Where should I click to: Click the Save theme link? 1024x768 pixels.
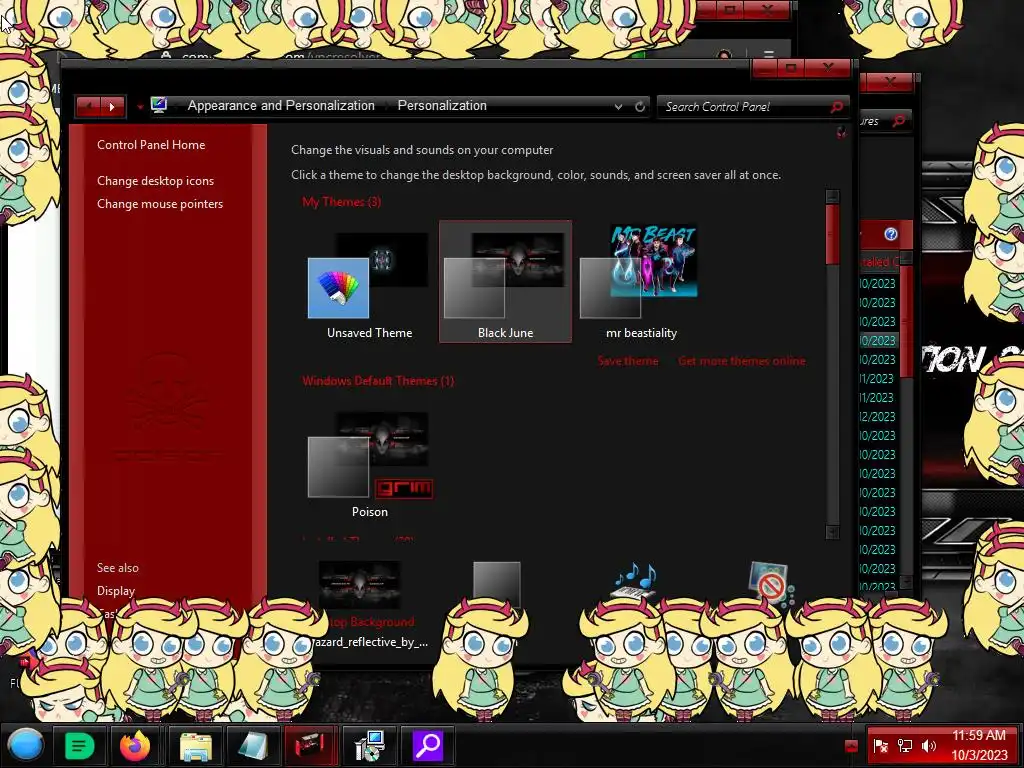pyautogui.click(x=628, y=361)
